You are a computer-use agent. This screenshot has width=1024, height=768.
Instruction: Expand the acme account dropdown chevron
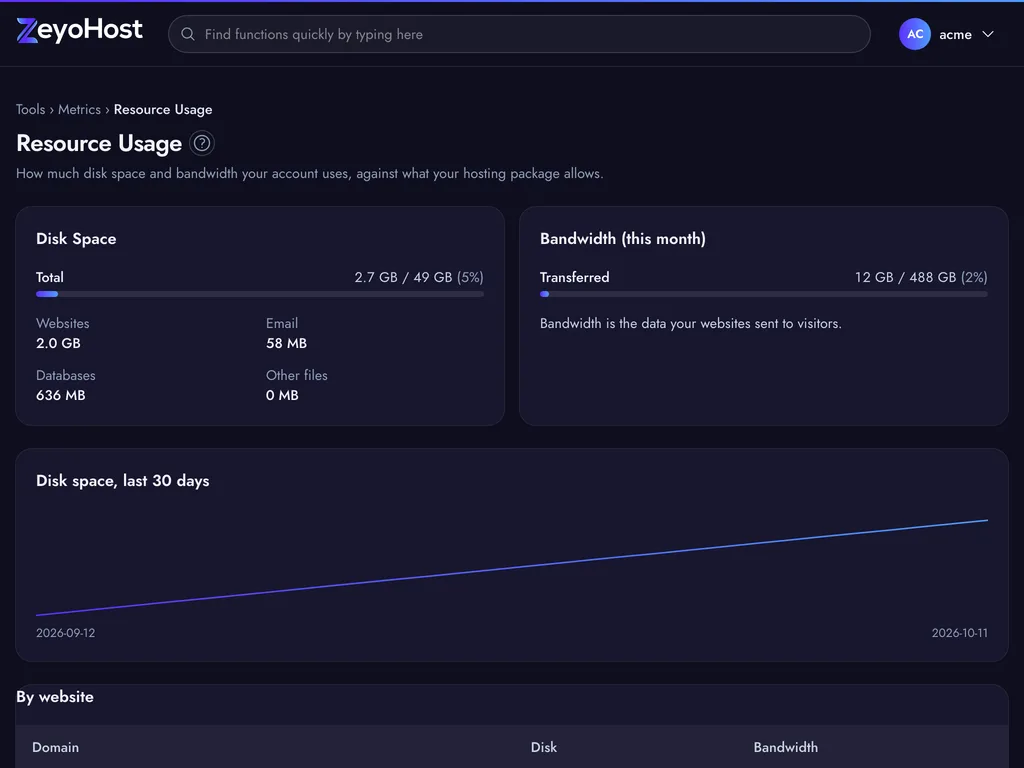pyautogui.click(x=988, y=34)
